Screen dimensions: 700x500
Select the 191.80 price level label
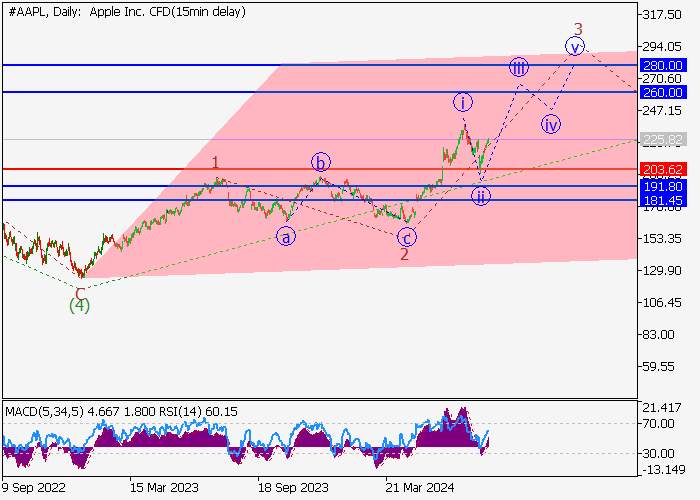[662, 186]
